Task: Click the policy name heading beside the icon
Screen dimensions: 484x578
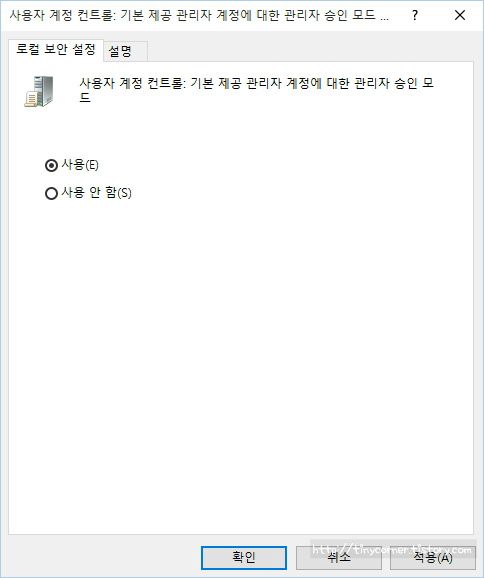Action: pos(257,90)
